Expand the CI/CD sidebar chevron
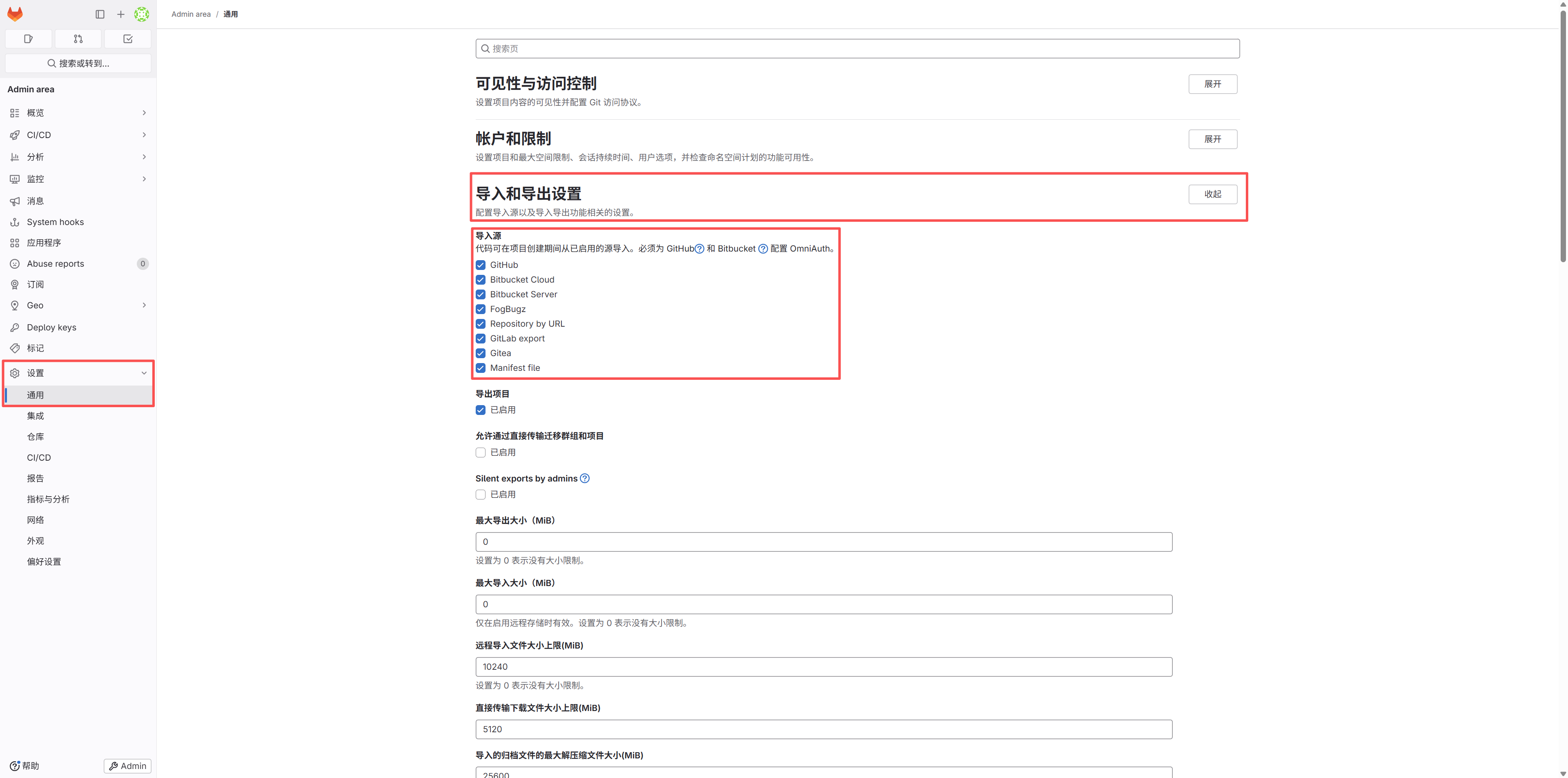 pyautogui.click(x=144, y=134)
